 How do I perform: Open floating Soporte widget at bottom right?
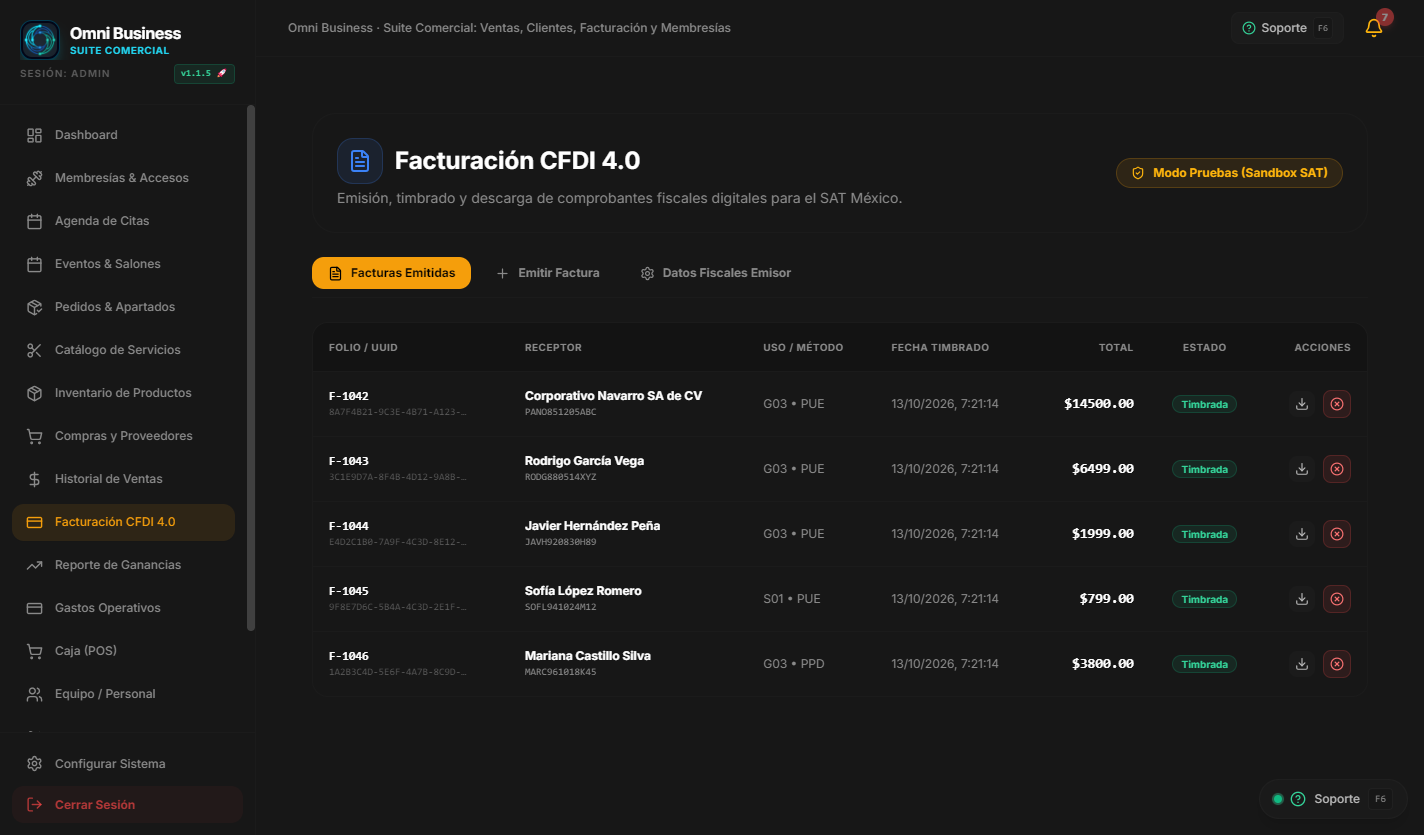(x=1333, y=799)
